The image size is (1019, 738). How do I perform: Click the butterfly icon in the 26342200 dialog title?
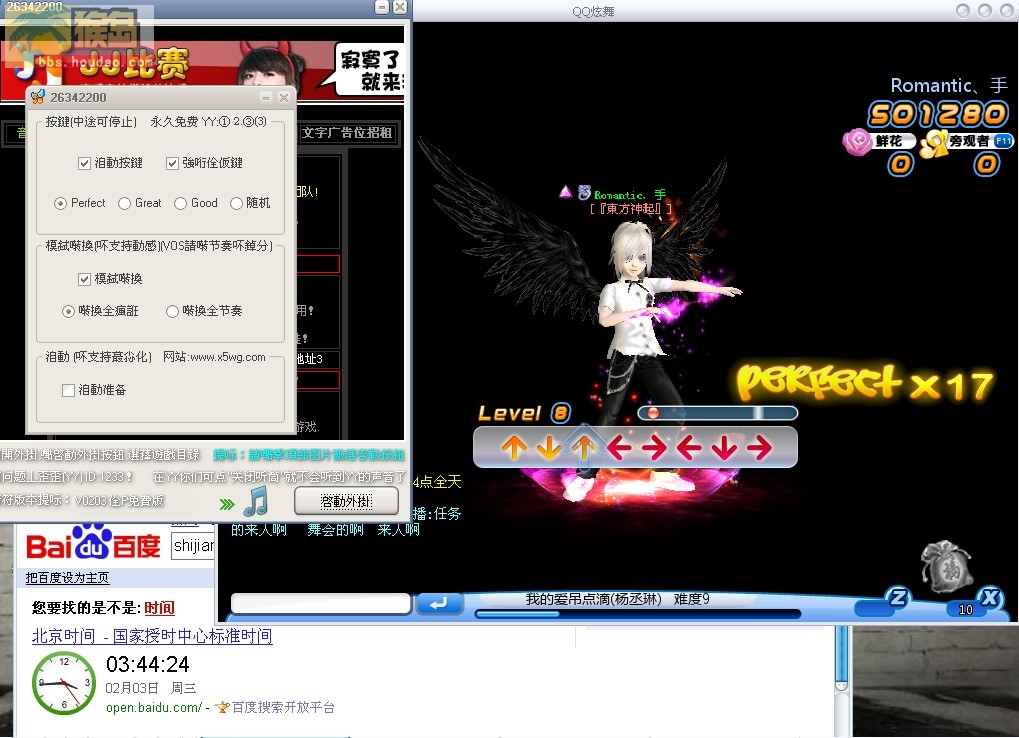coord(38,97)
